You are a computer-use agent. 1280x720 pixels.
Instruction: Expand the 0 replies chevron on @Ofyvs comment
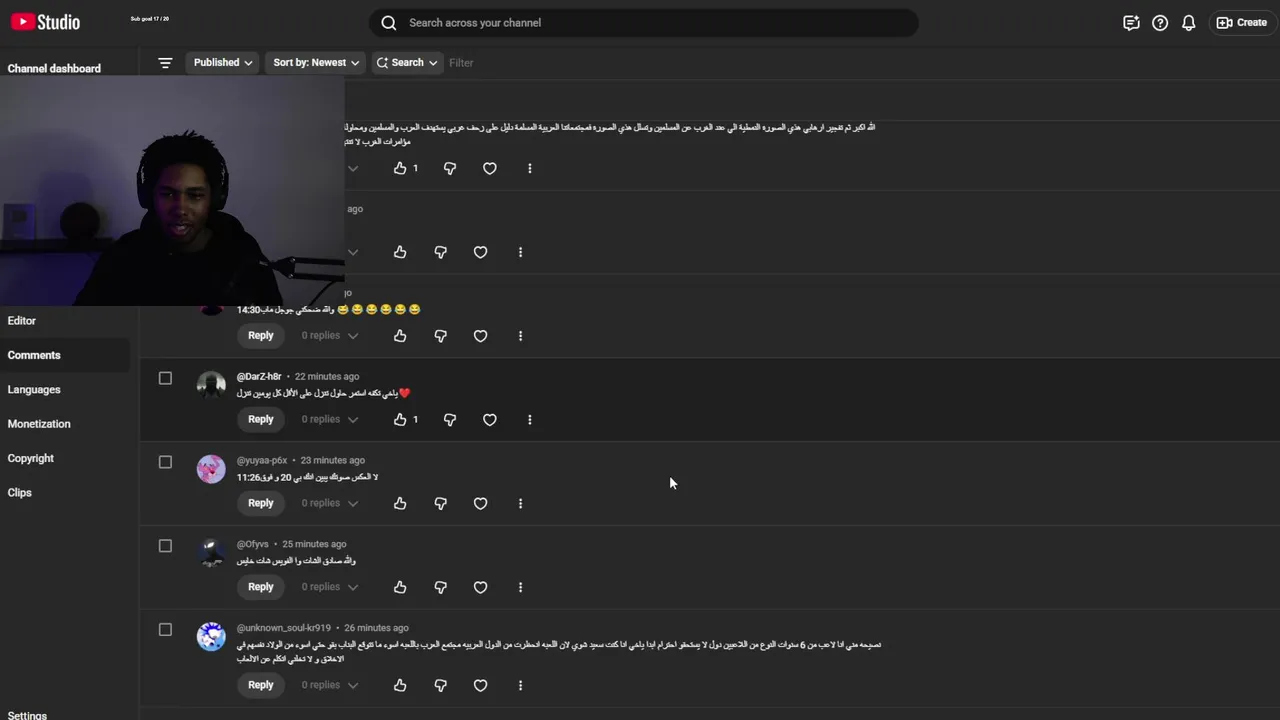[353, 588]
